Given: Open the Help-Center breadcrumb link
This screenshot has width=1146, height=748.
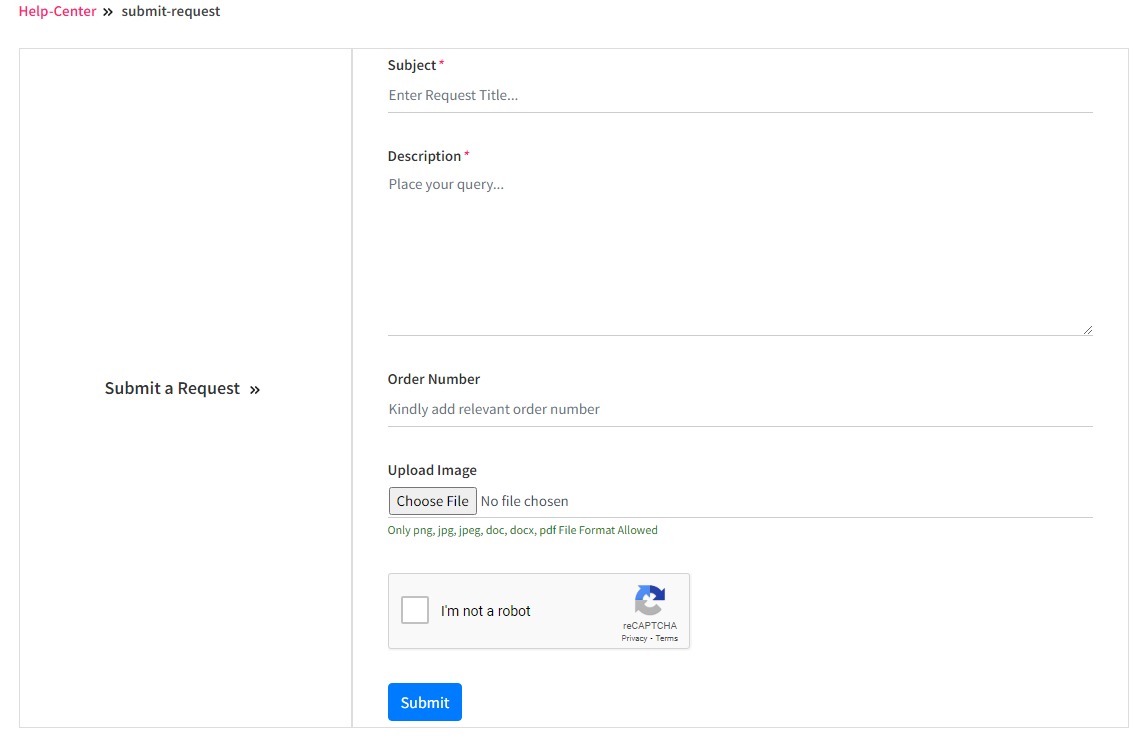Looking at the screenshot, I should 57,11.
